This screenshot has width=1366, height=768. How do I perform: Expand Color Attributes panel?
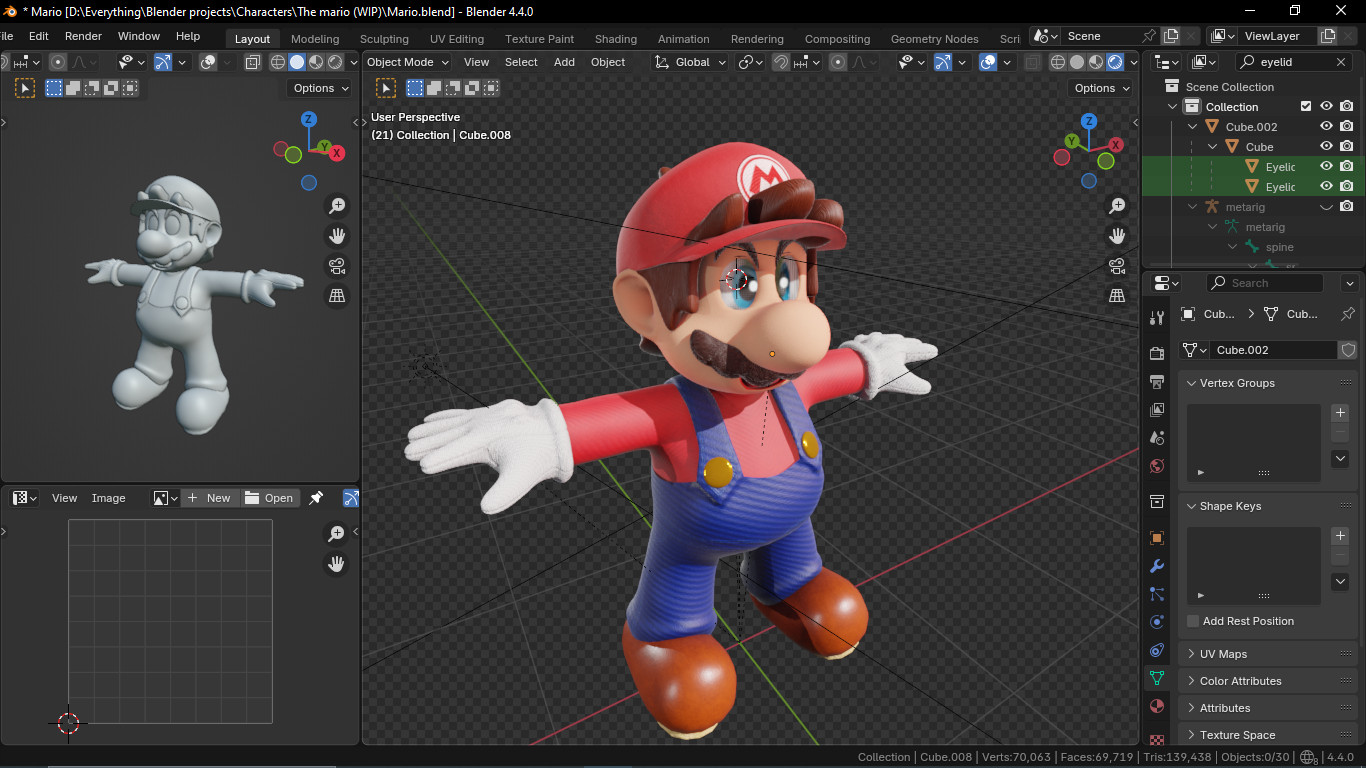(1192, 681)
